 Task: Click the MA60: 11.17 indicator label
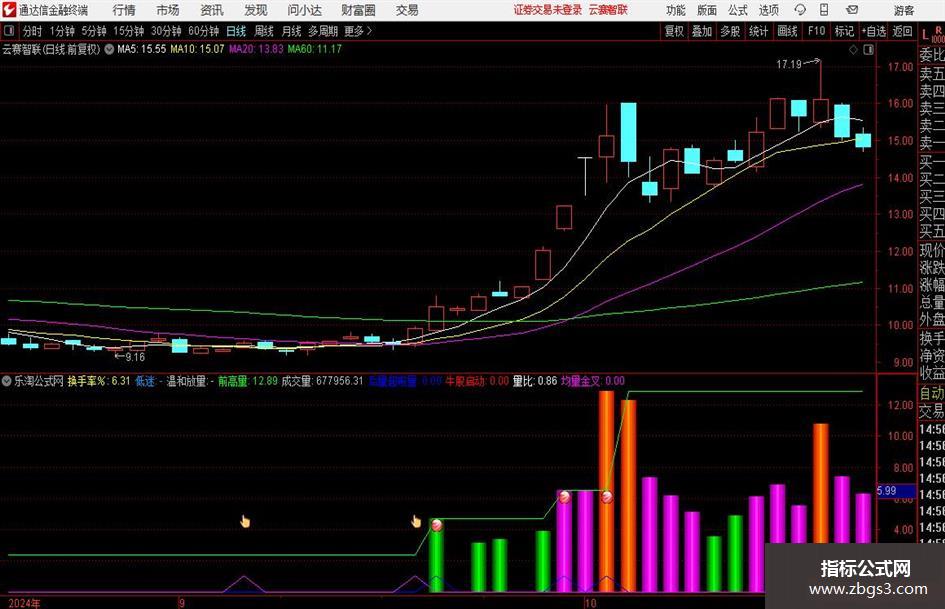coord(315,49)
